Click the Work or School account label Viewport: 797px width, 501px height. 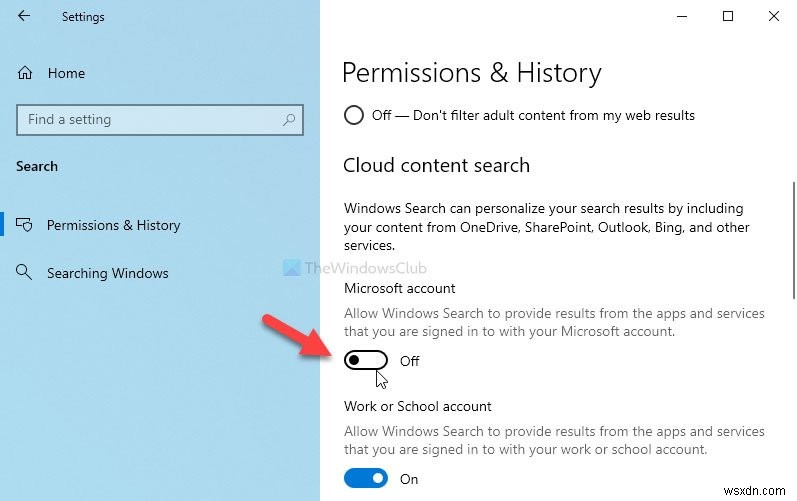pos(417,406)
